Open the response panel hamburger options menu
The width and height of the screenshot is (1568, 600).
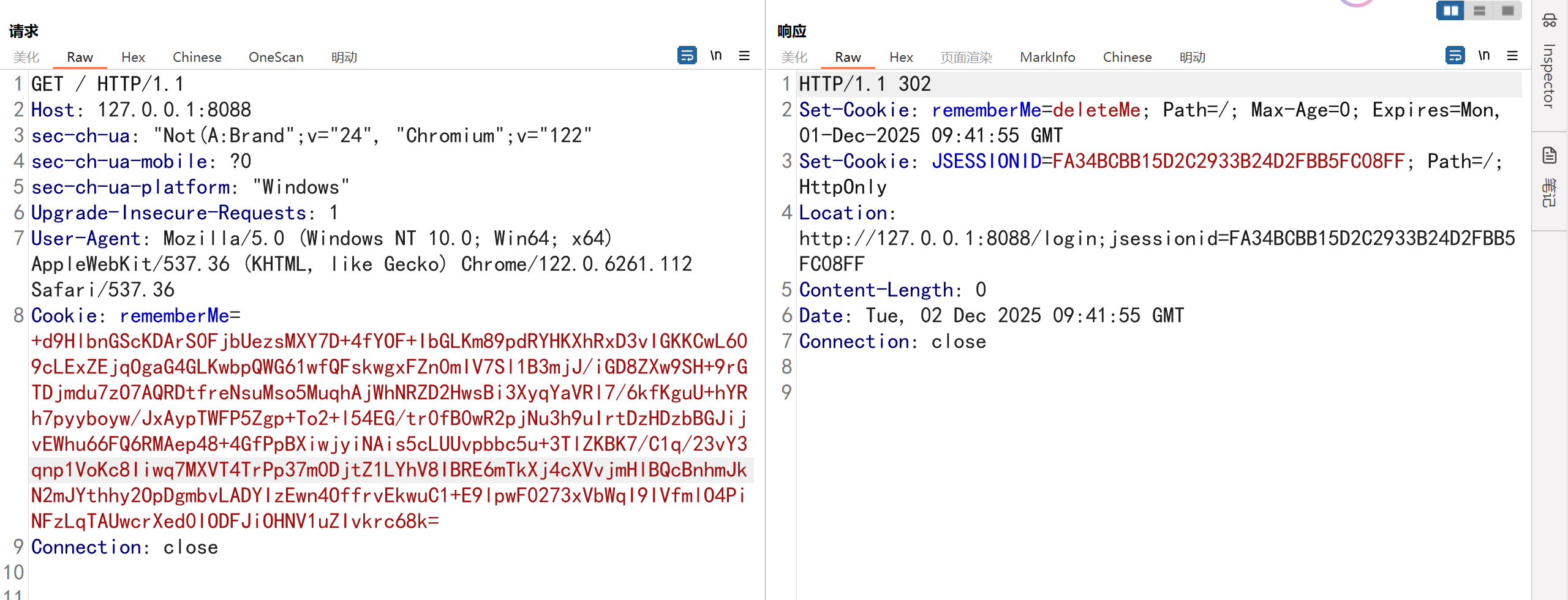coord(1512,56)
